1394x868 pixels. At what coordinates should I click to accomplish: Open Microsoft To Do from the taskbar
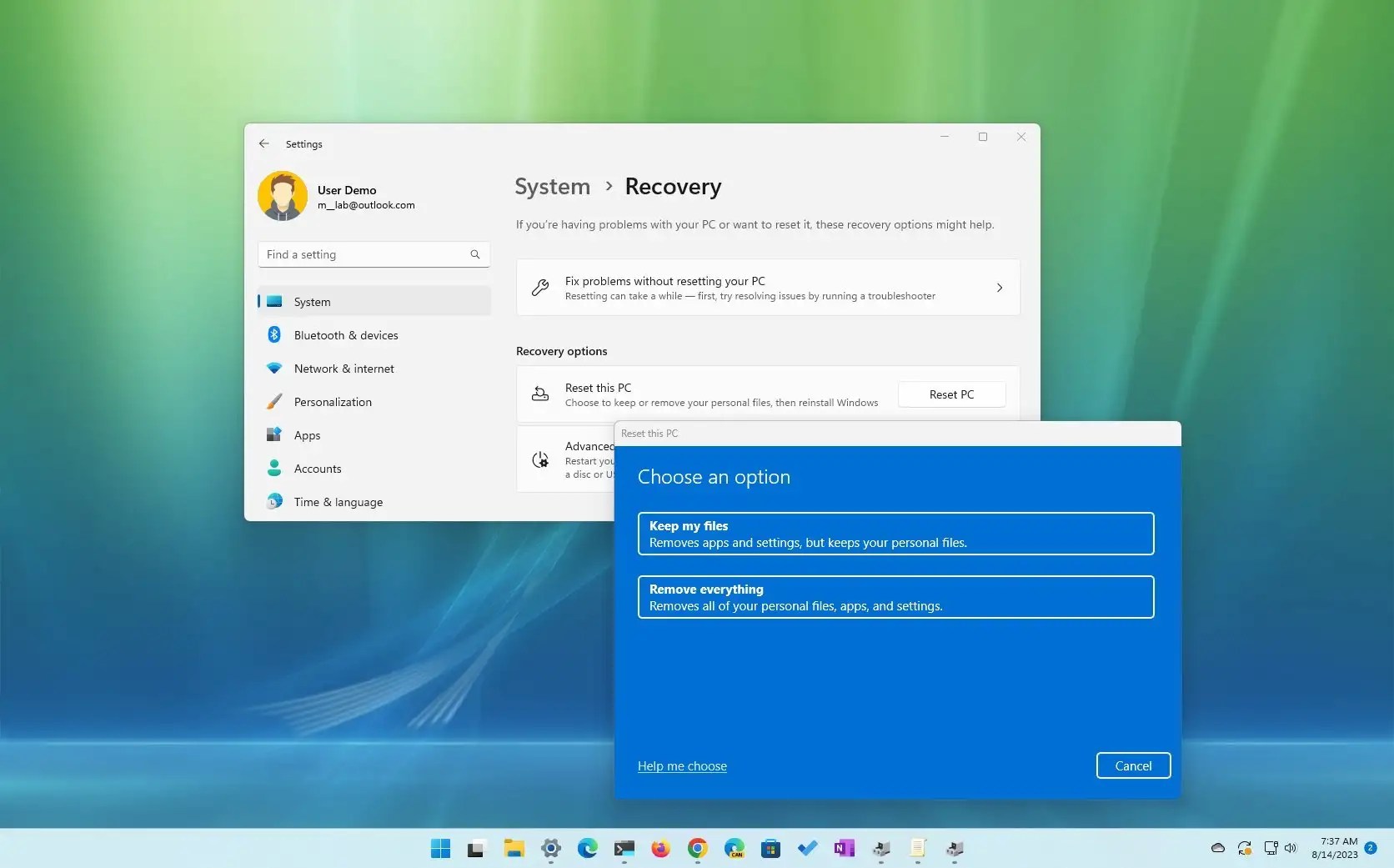point(807,849)
